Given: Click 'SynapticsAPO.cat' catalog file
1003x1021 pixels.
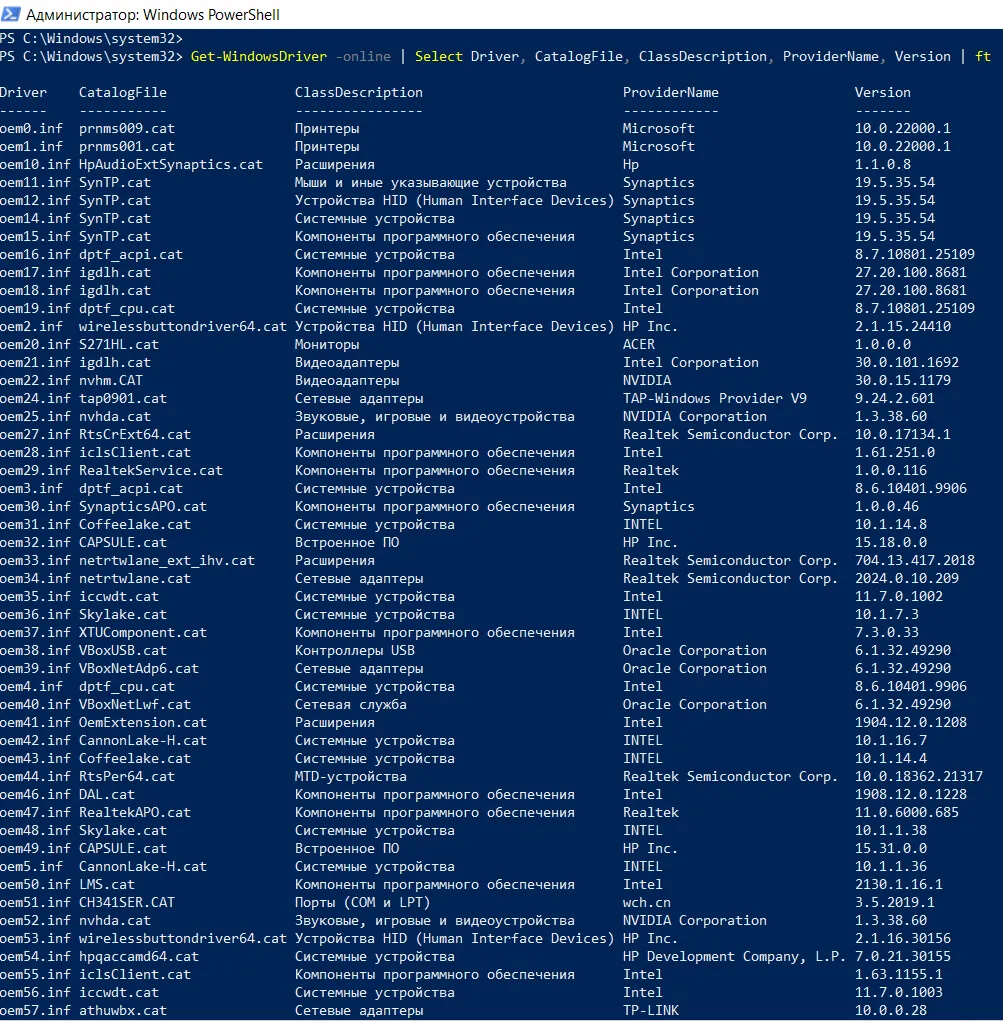Looking at the screenshot, I should tap(143, 507).
